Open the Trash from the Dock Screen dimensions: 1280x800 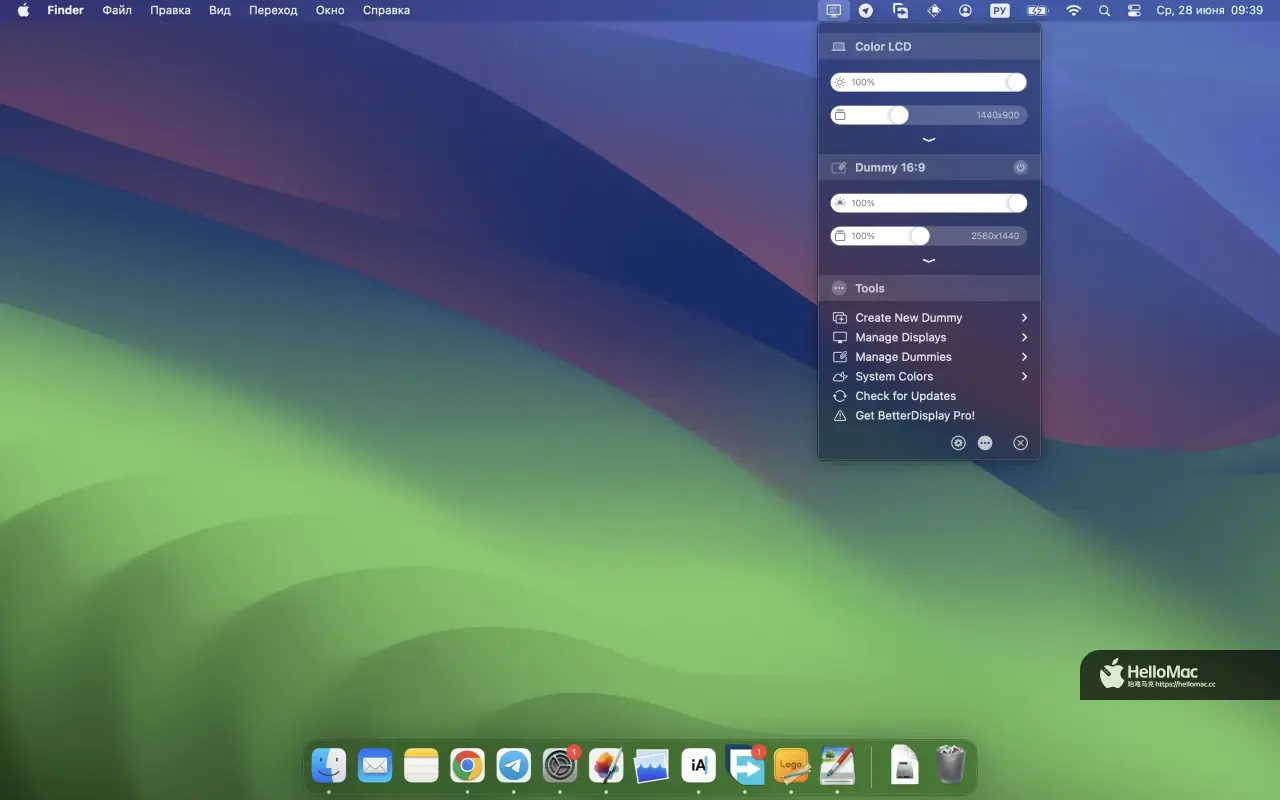pos(951,766)
